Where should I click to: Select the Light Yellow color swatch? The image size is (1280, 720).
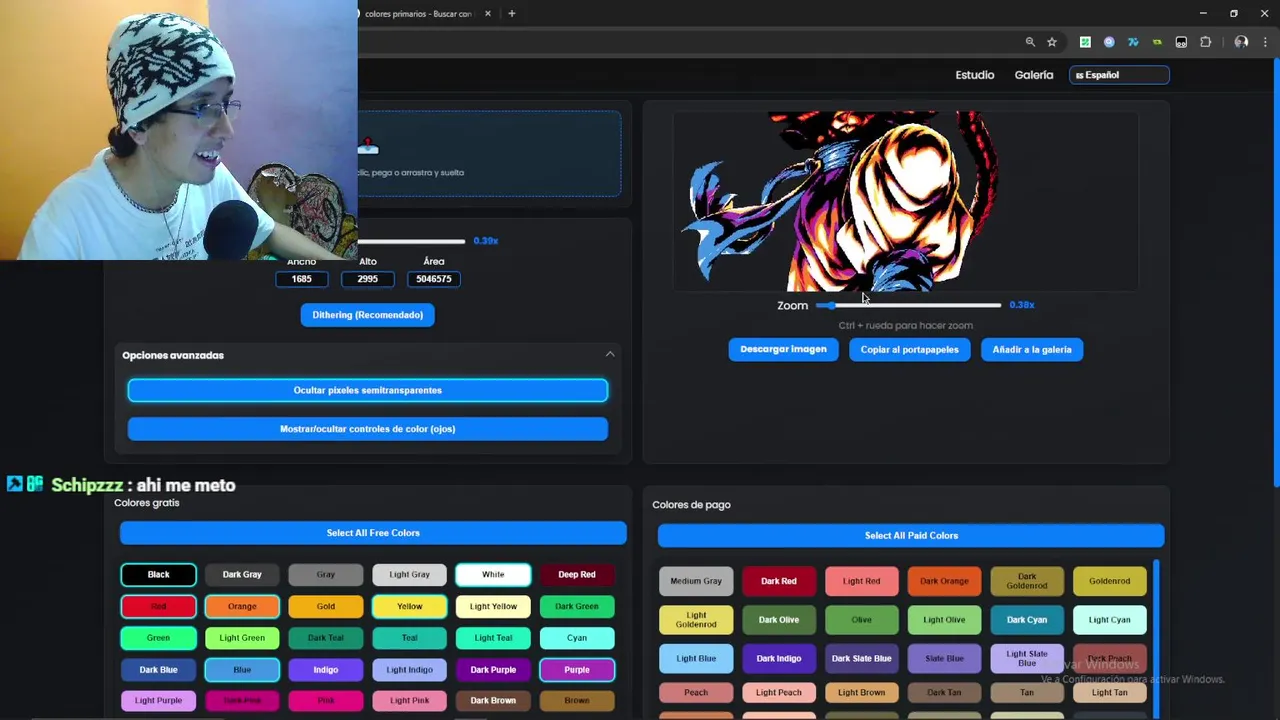coord(493,606)
